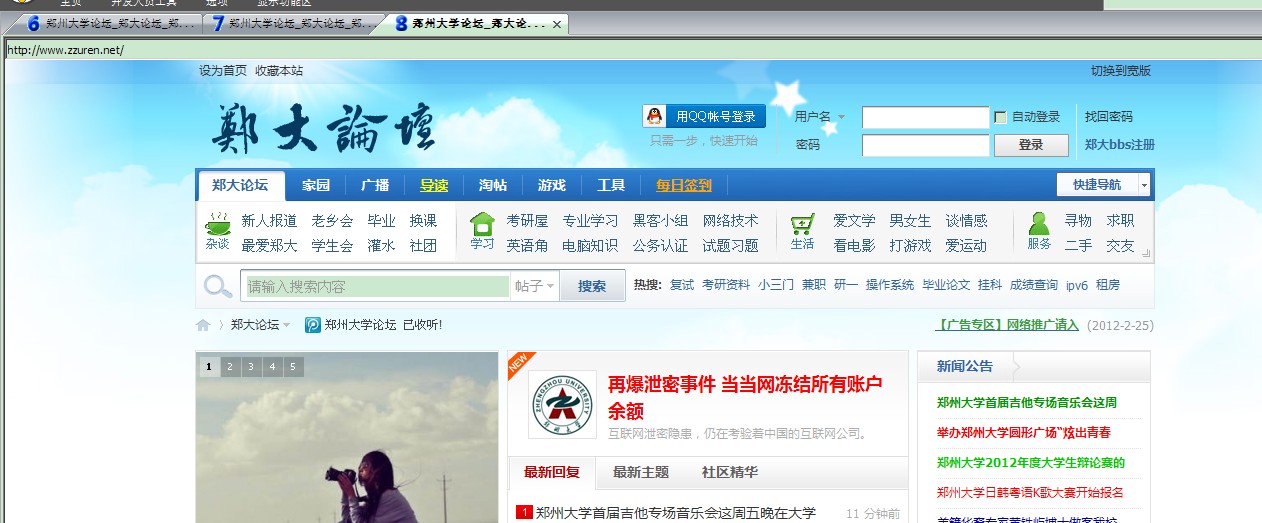
Task: Select the 社区精华 tab
Action: coord(729,472)
